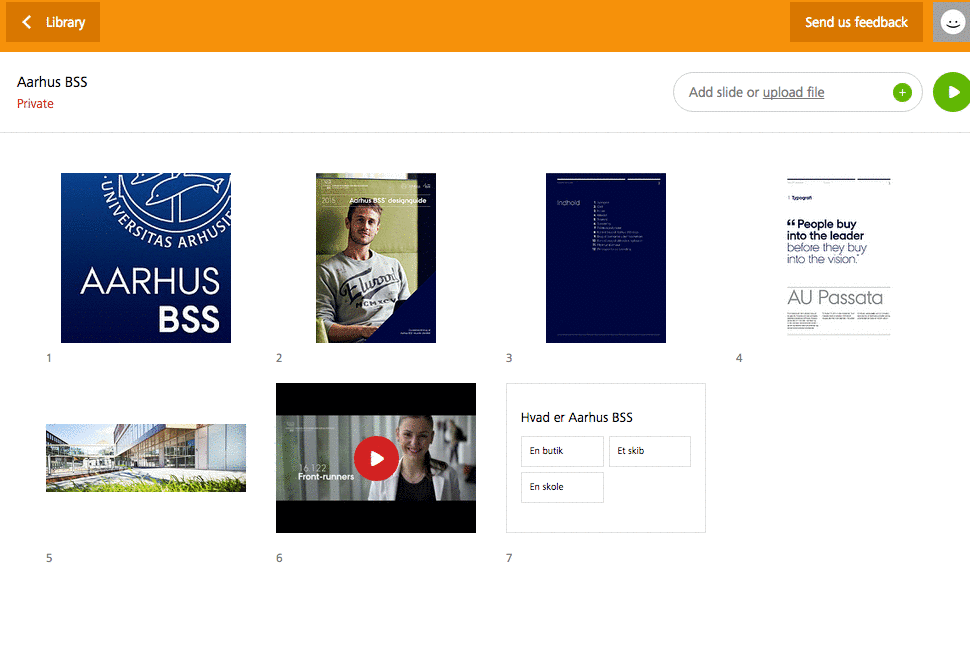The image size is (970, 664).
Task: Open the smiley face user menu
Action: [x=952, y=22]
